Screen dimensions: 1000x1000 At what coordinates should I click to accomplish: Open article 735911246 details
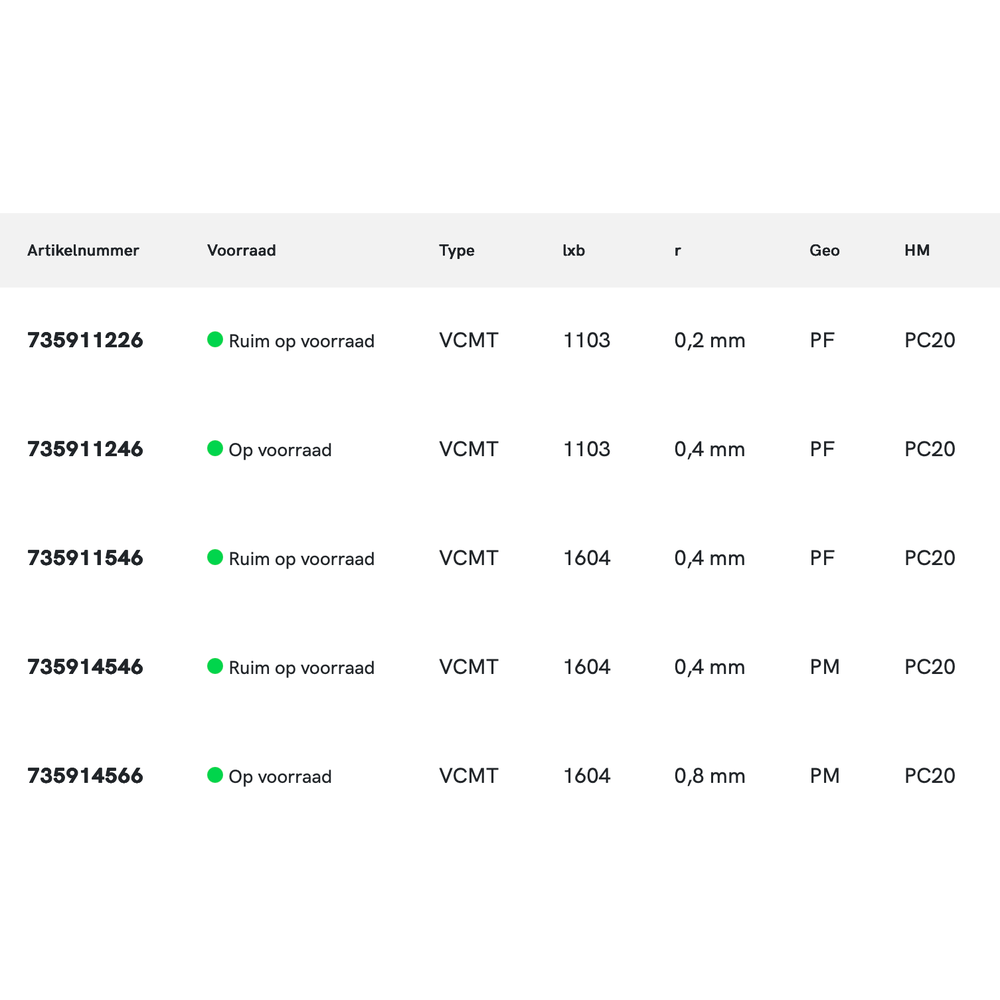point(85,449)
